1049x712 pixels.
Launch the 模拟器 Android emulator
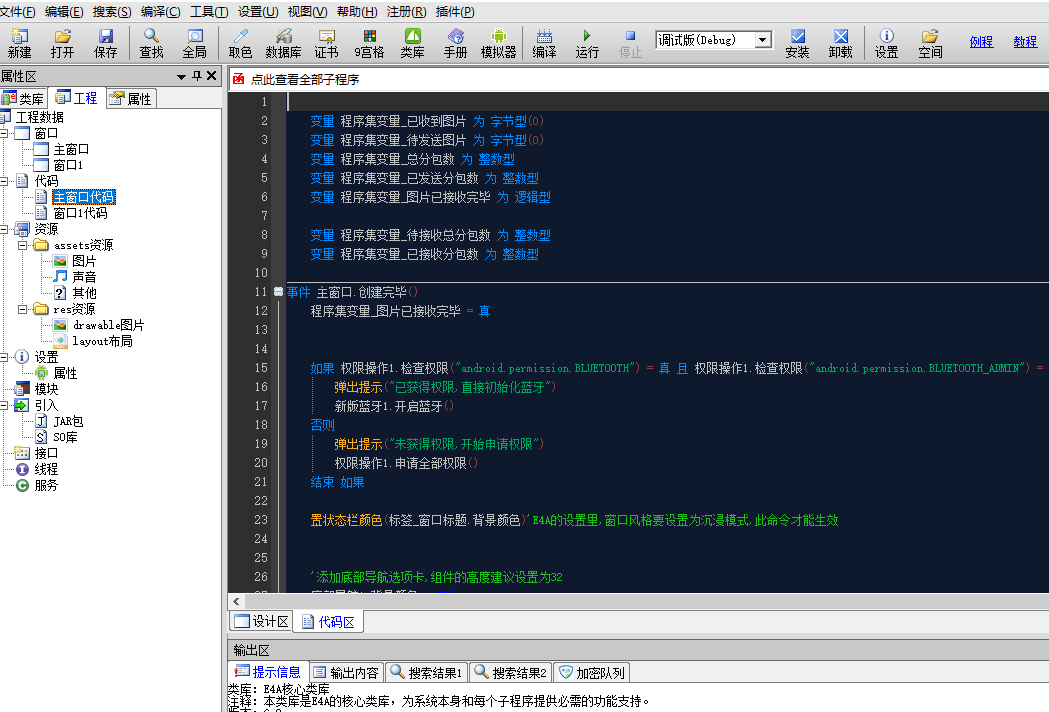(x=498, y=43)
